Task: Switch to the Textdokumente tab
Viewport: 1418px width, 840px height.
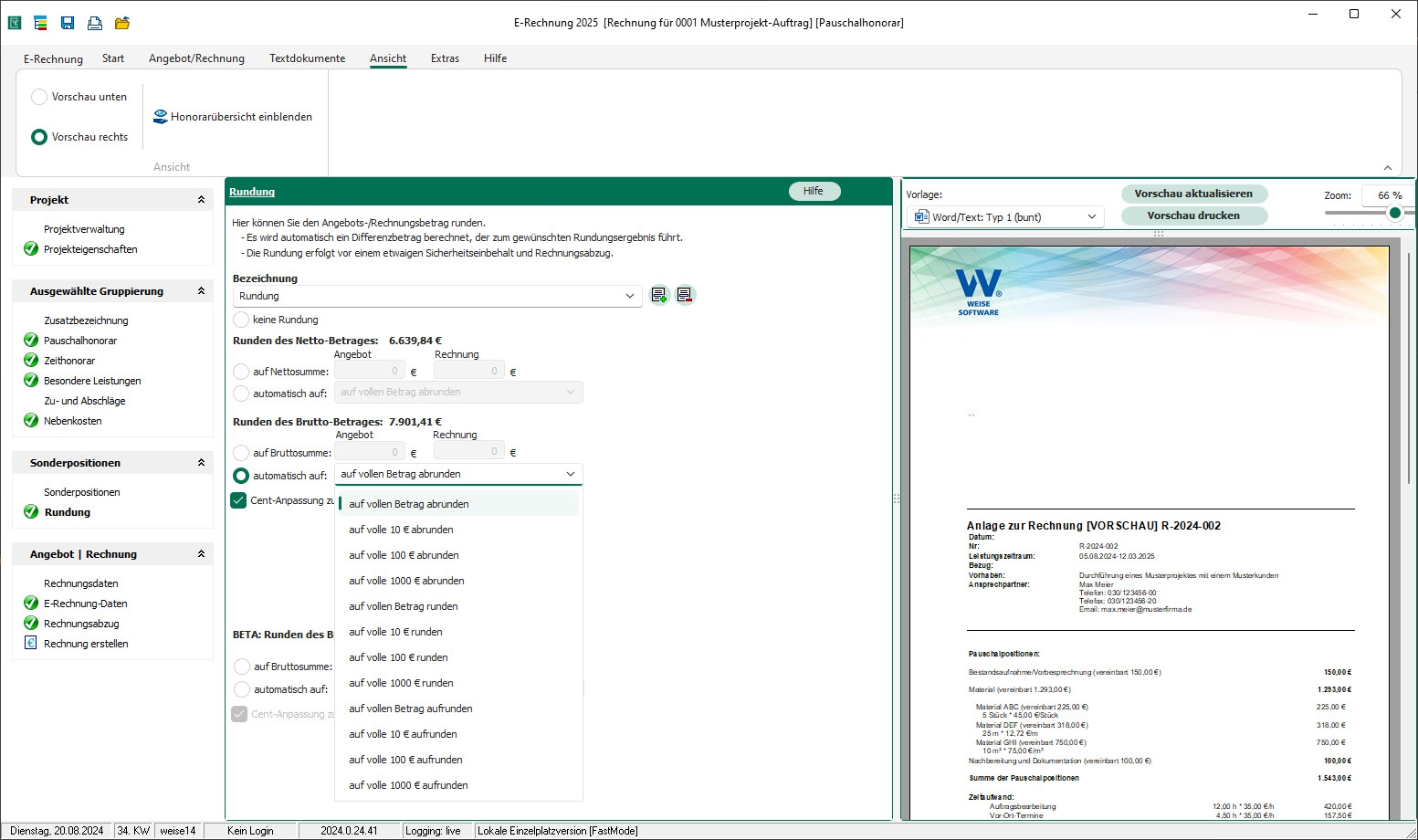Action: [x=307, y=58]
